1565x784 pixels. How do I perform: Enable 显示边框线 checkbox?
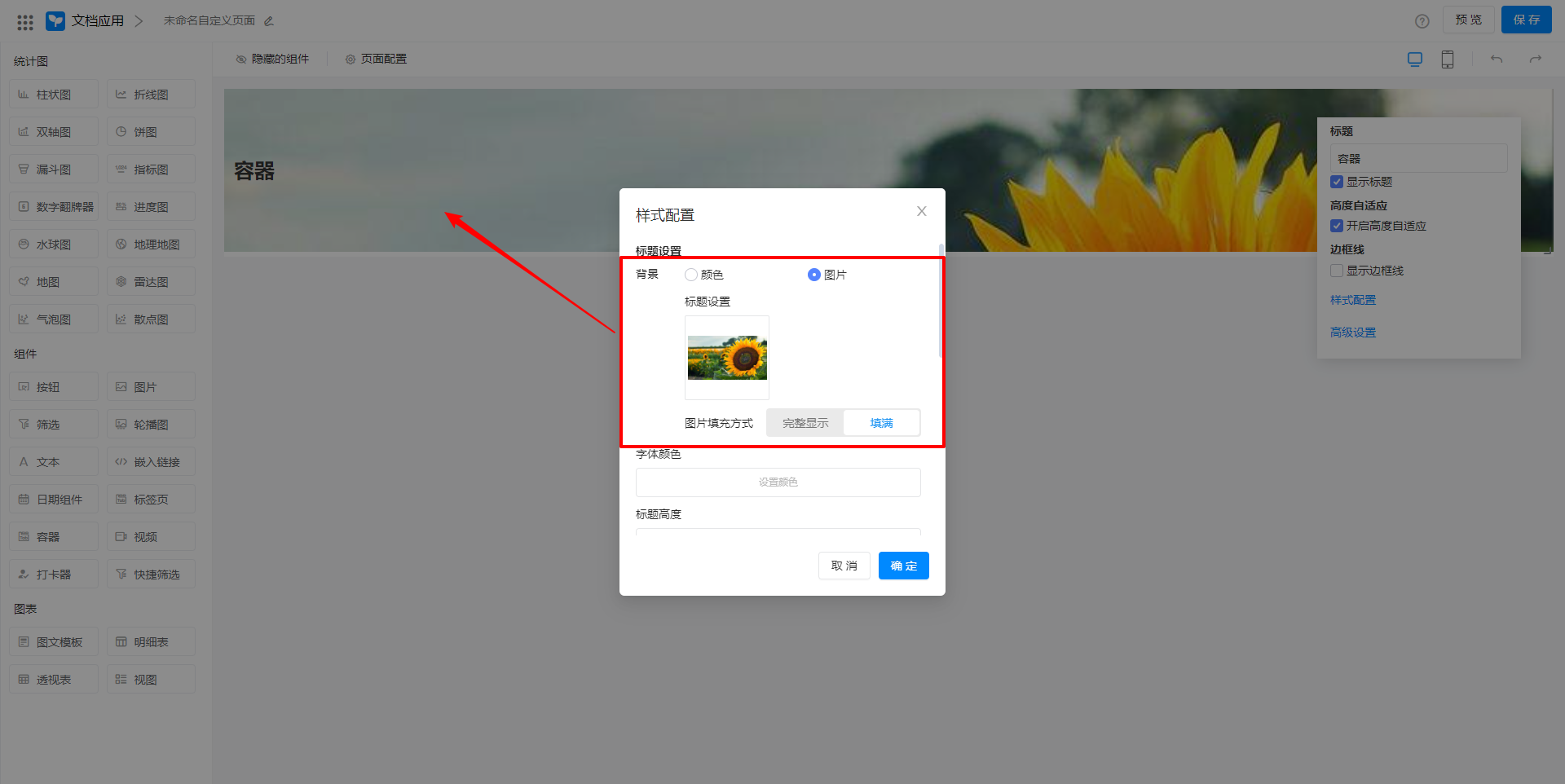[1337, 271]
